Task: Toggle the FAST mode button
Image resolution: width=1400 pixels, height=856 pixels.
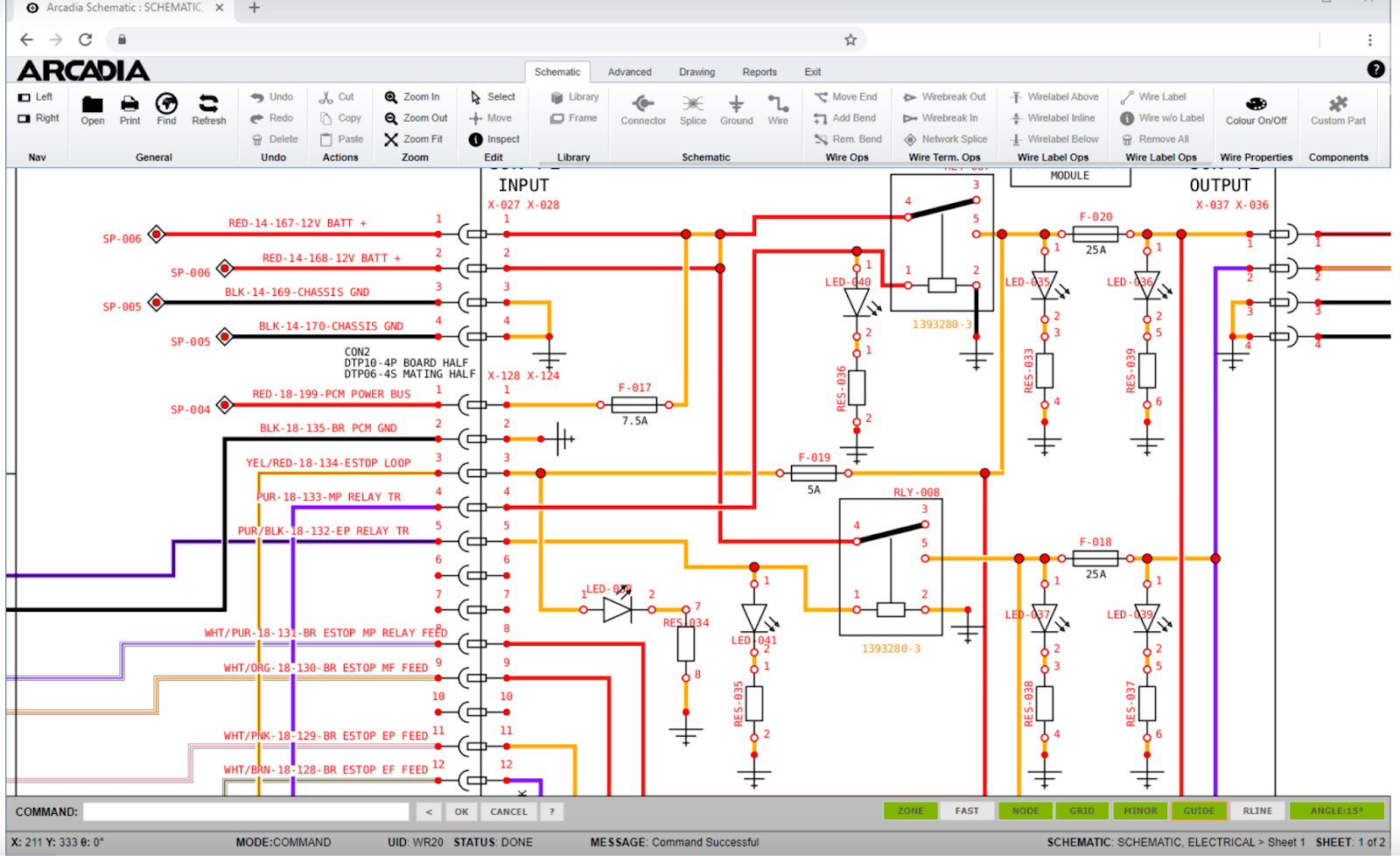Action: tap(967, 810)
